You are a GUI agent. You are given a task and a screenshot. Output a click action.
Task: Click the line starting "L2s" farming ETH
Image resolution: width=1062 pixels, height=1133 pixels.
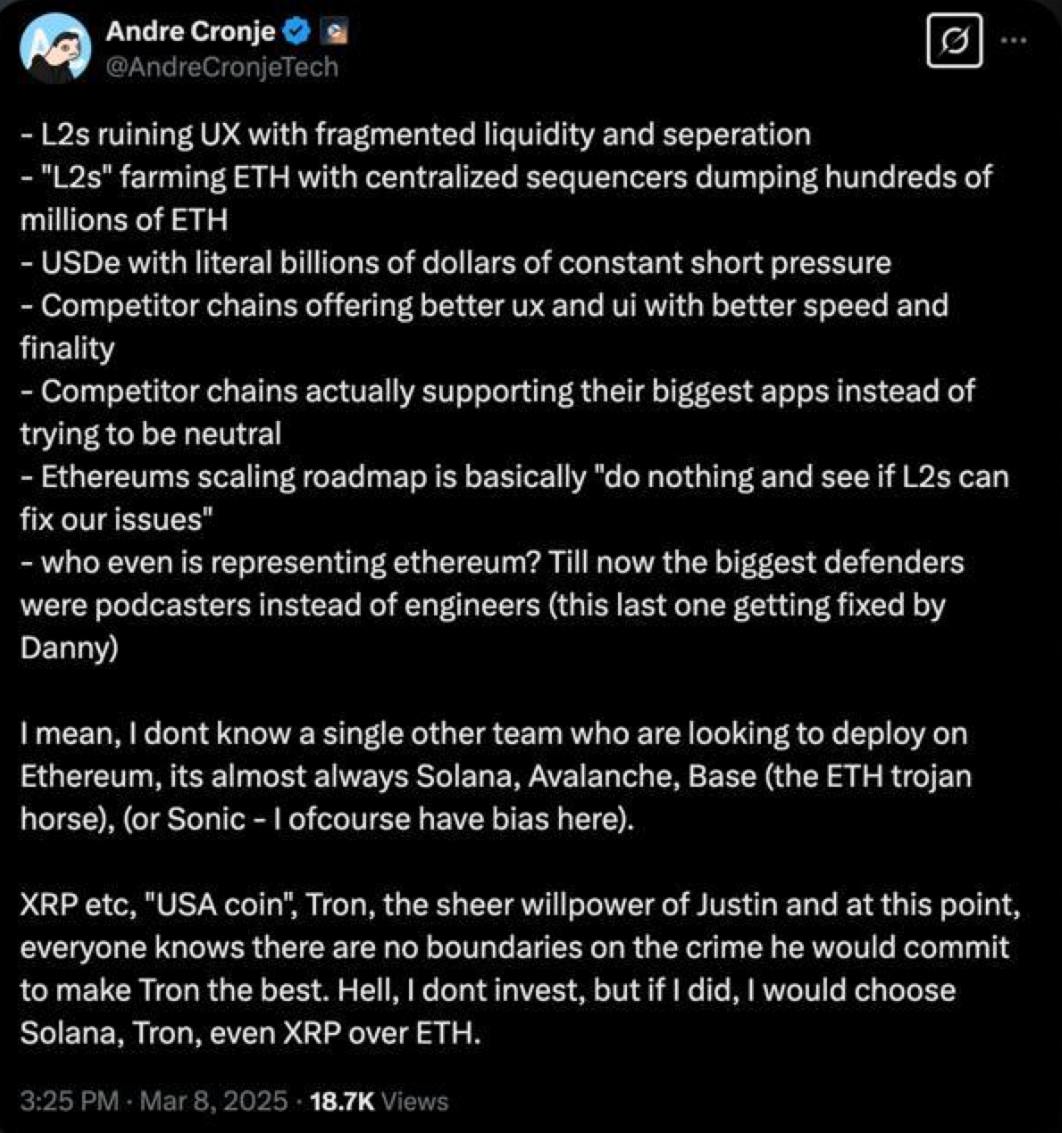tap(506, 177)
